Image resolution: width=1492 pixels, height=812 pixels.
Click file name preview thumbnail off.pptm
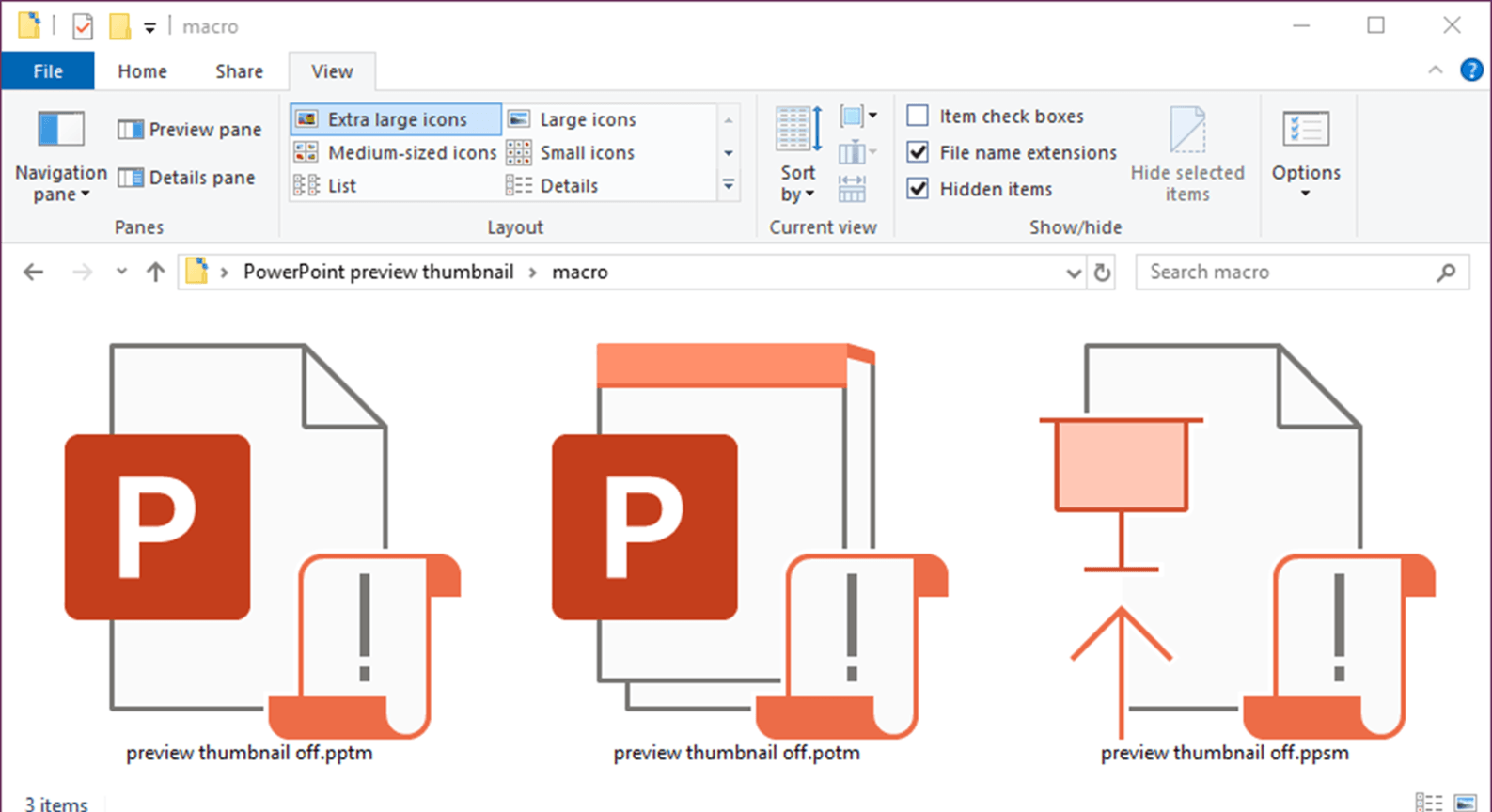pyautogui.click(x=250, y=753)
